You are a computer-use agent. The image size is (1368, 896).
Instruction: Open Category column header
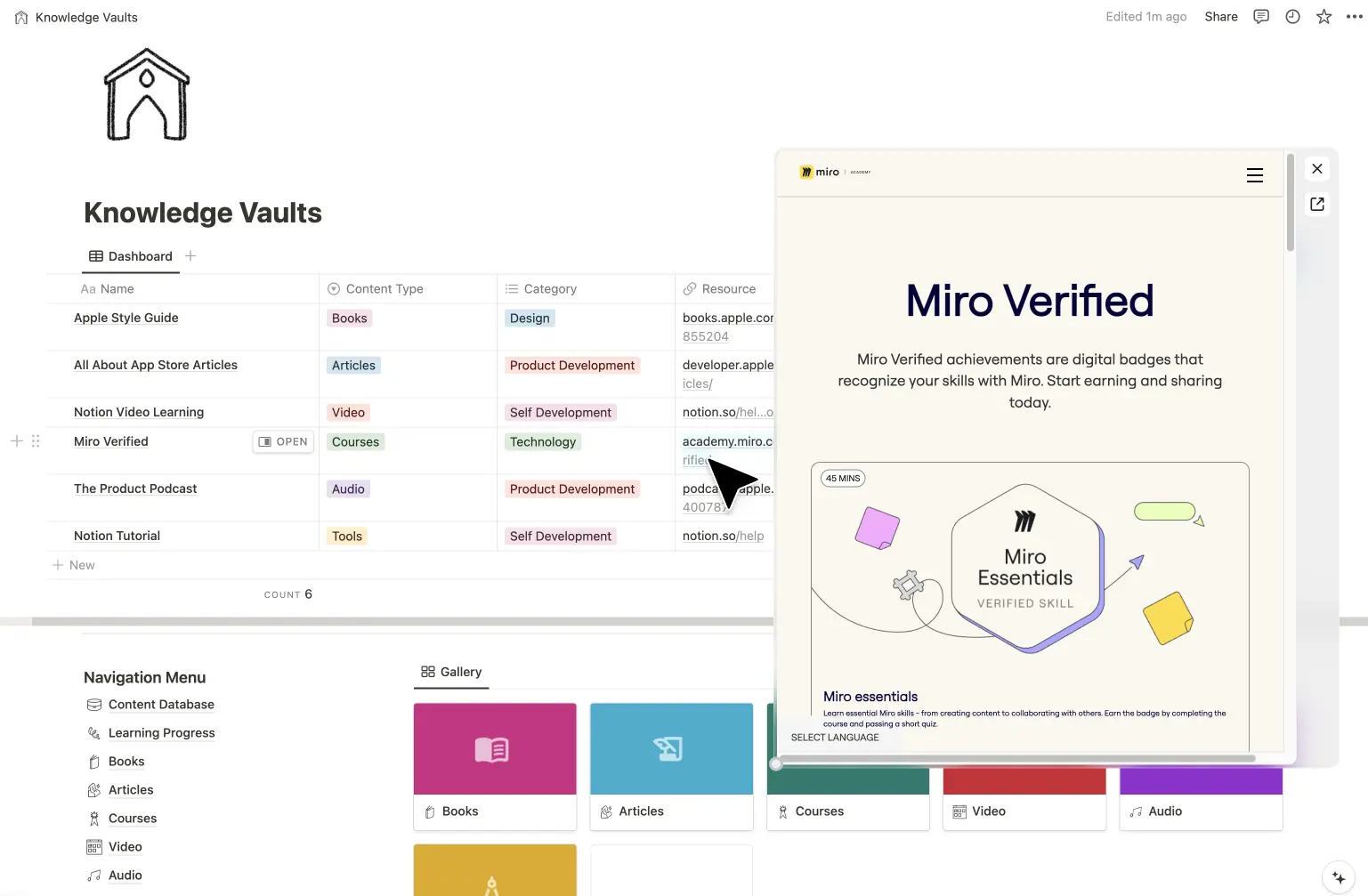[586, 289]
